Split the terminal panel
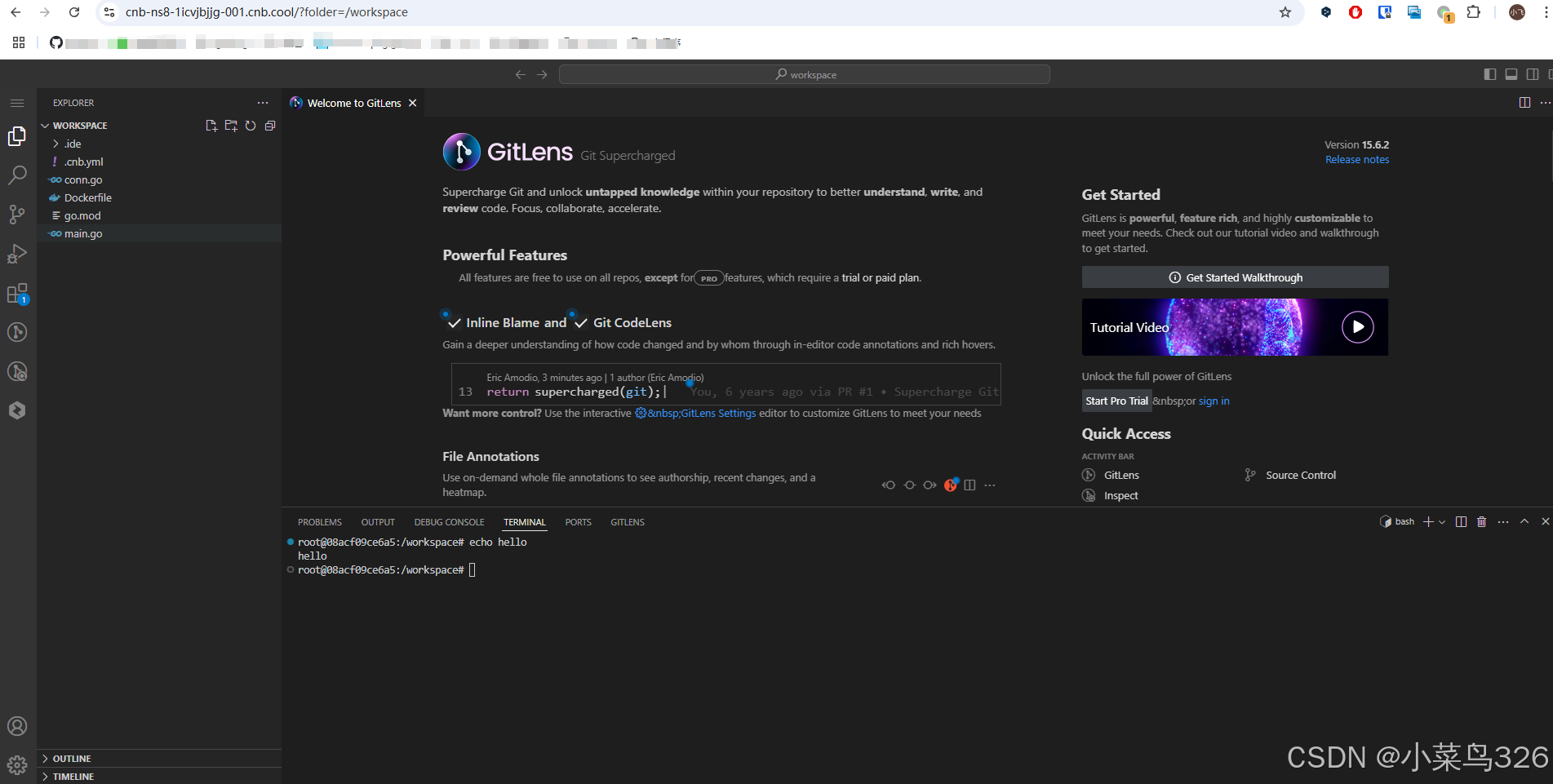Screen dimensions: 1553x784 click(x=1461, y=521)
